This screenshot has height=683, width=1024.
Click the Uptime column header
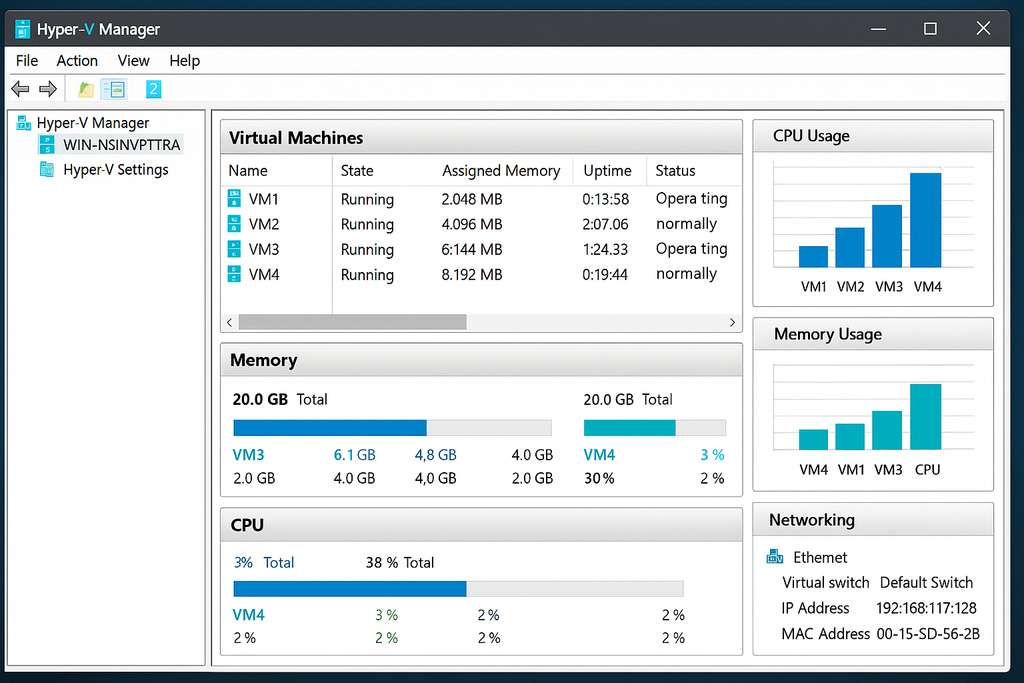pyautogui.click(x=607, y=171)
